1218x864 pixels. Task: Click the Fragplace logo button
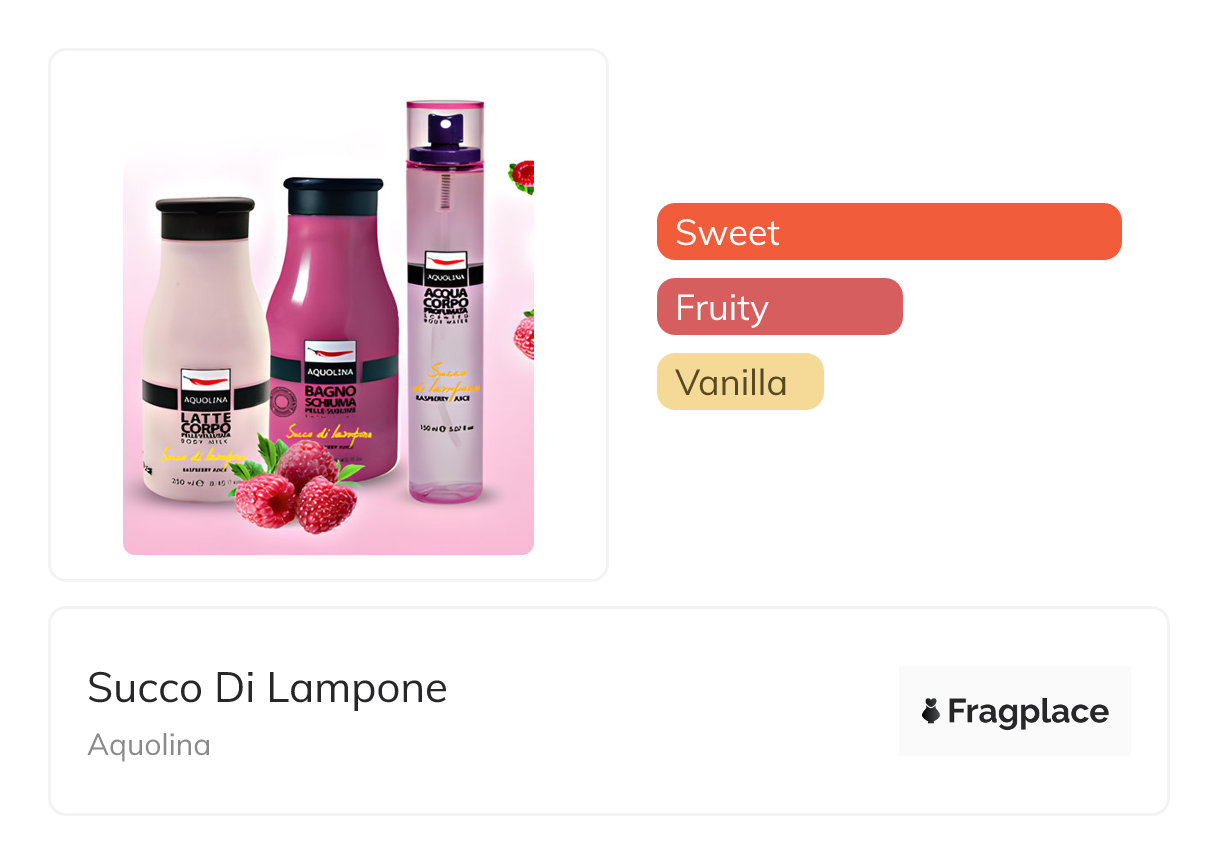tap(1014, 711)
